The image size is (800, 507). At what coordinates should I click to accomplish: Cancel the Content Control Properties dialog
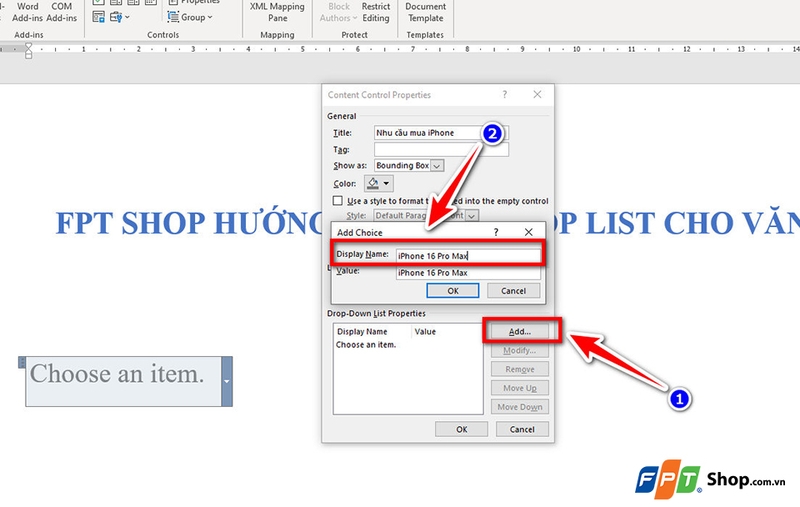coord(522,429)
